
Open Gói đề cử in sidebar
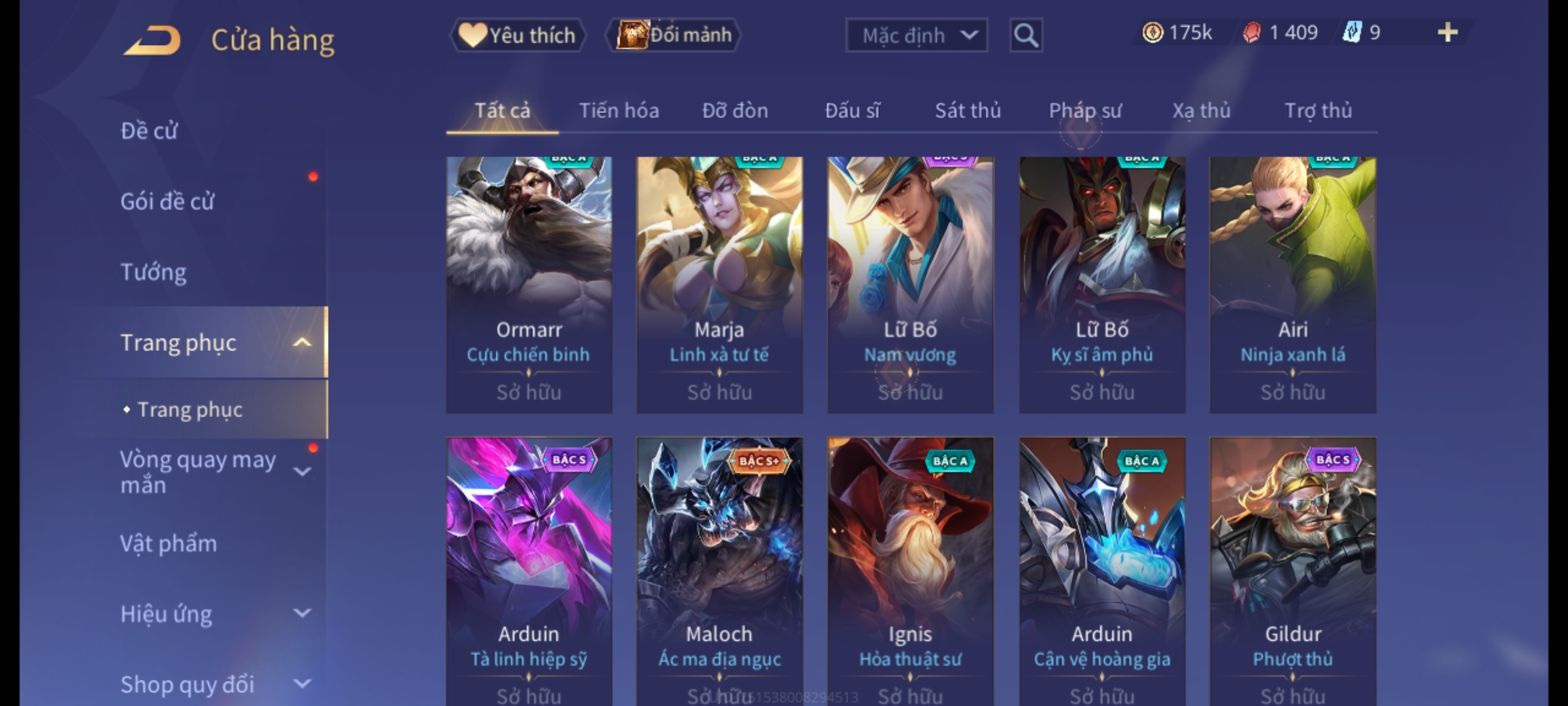pyautogui.click(x=167, y=201)
